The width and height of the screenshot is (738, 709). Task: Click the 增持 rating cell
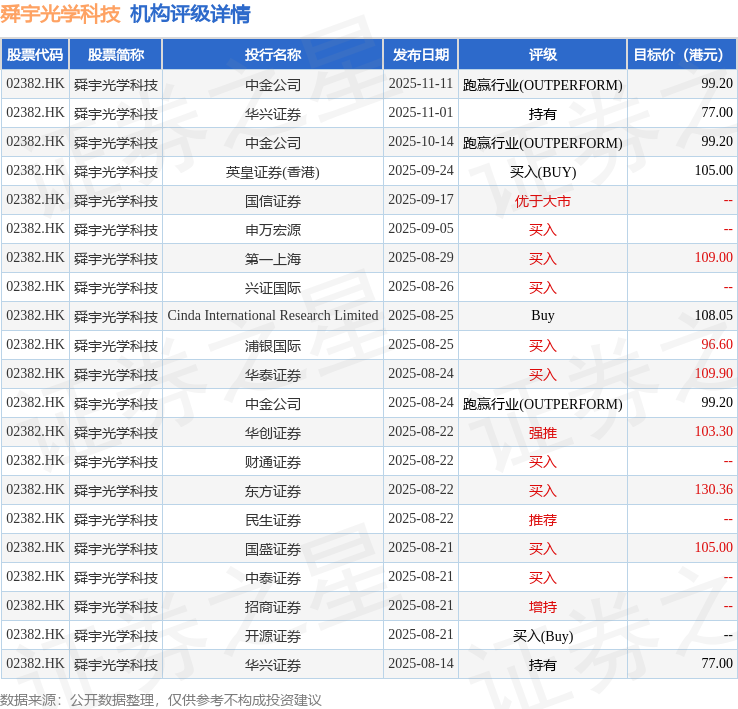pos(543,607)
